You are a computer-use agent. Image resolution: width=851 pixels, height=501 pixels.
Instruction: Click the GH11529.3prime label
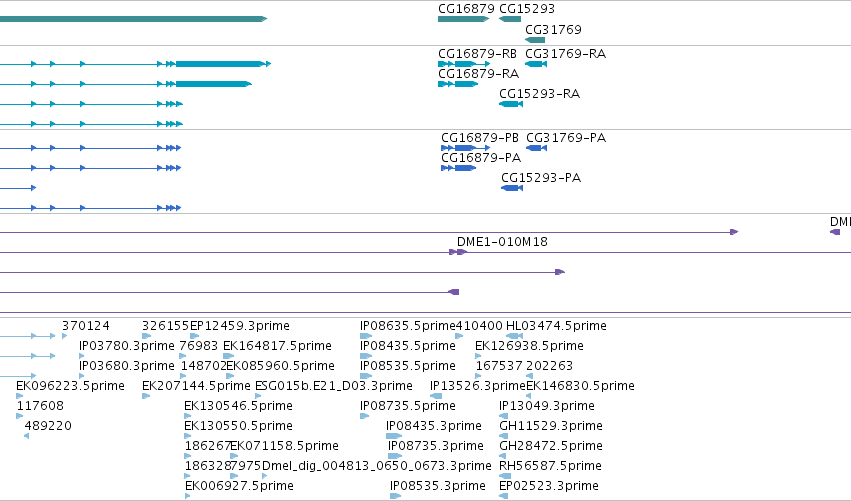[x=551, y=427]
